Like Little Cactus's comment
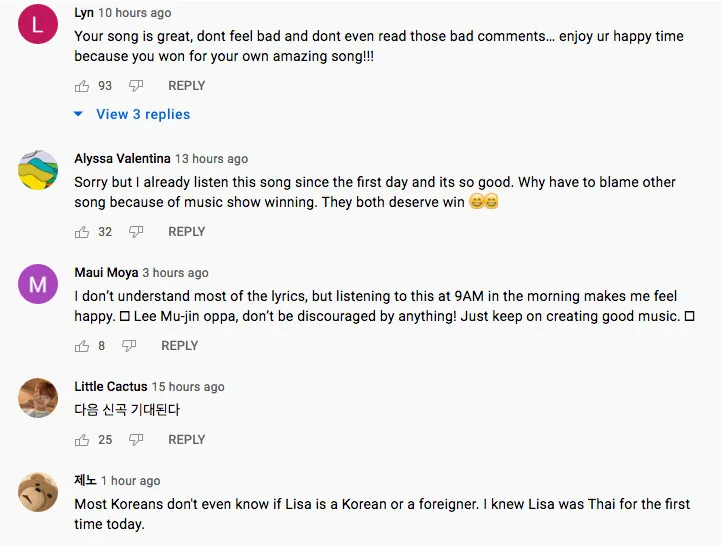 (x=82, y=440)
